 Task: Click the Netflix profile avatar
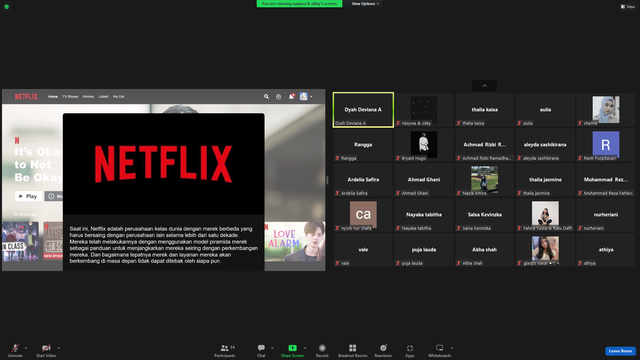(x=303, y=96)
